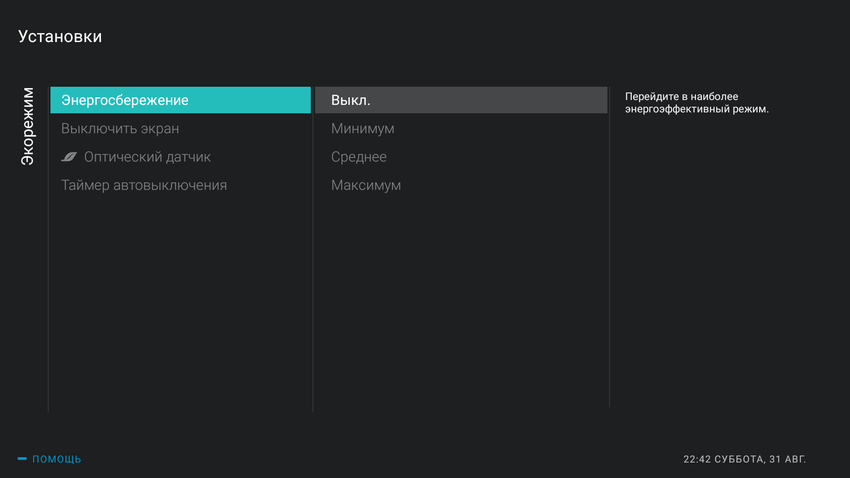Click blank area under the hint description
The image size is (850, 478).
coord(725,260)
